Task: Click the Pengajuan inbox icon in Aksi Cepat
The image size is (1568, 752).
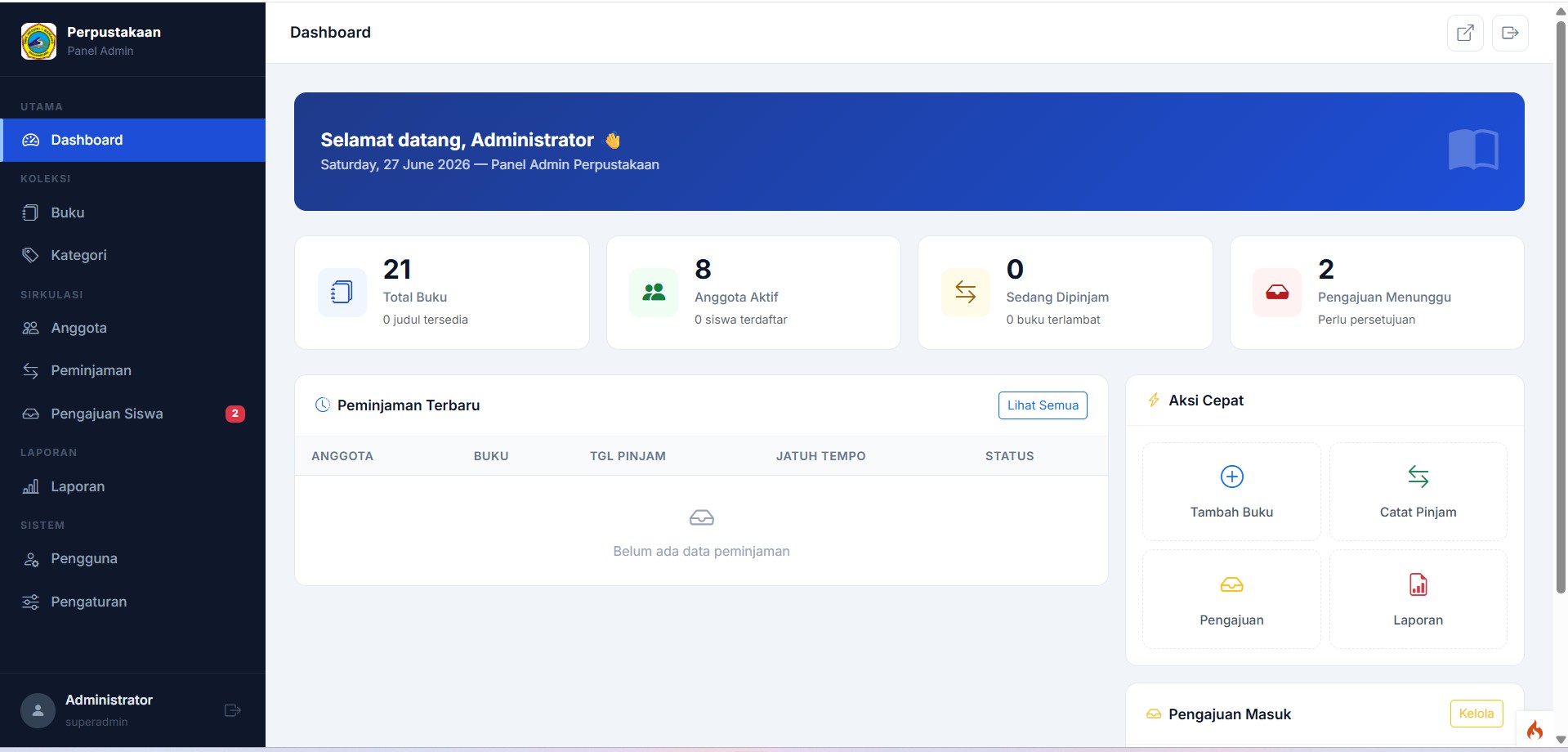Action: 1231,584
